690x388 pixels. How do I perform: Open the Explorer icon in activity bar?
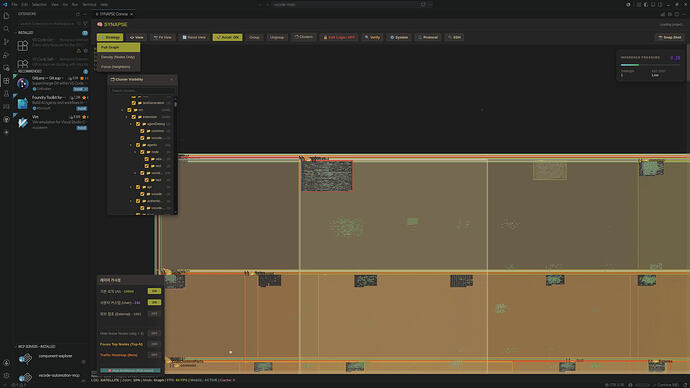[x=6, y=16]
